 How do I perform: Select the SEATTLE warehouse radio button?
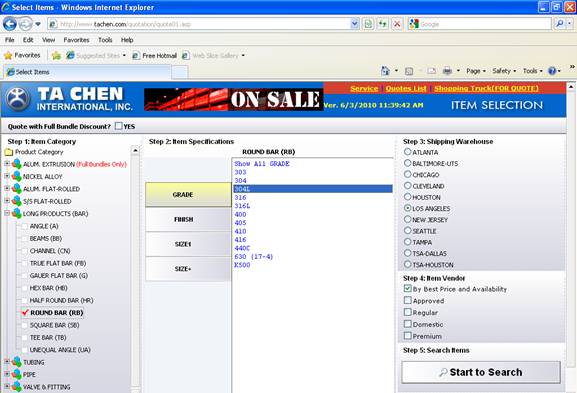pos(407,230)
